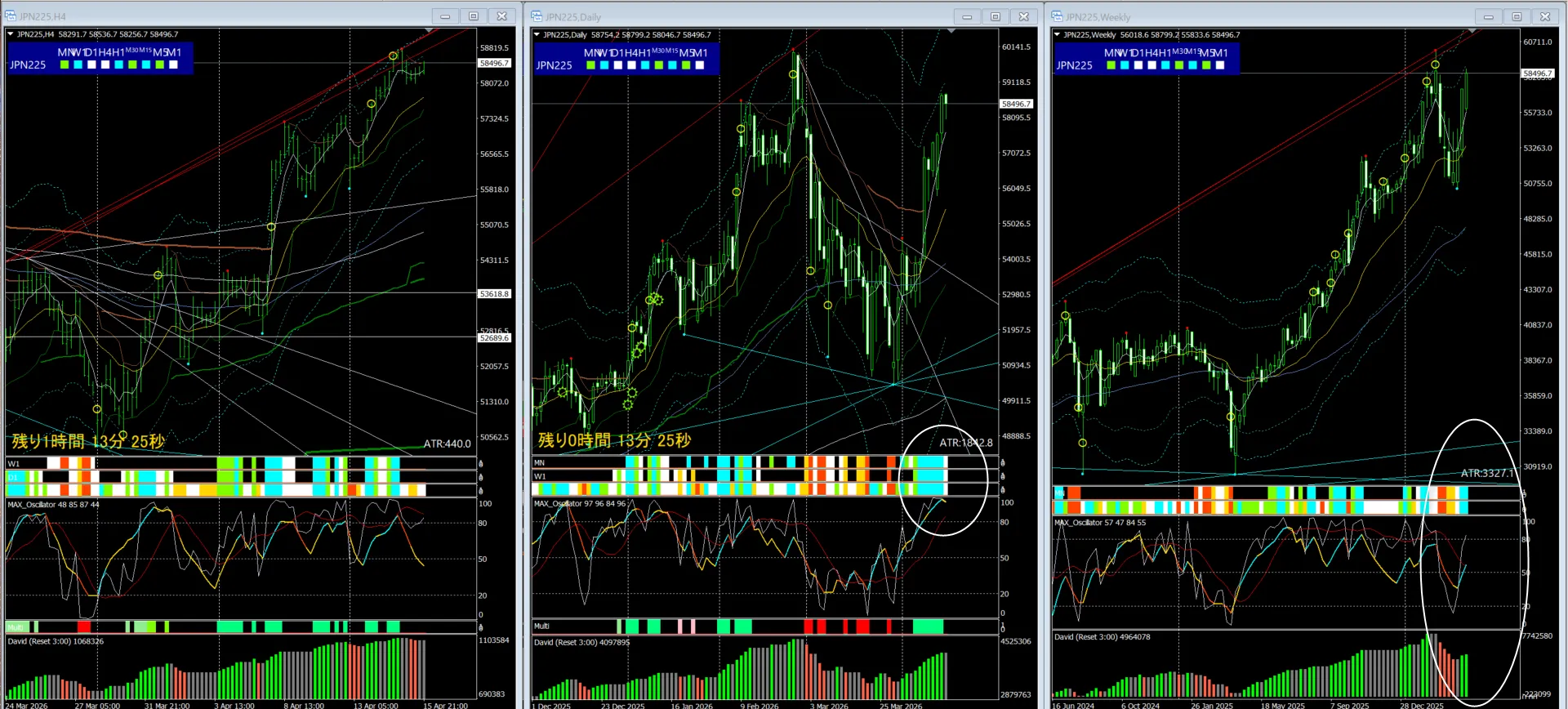Click the MN green square in H4 chart panel
Screen dimensions: 1568x709
[x=65, y=65]
